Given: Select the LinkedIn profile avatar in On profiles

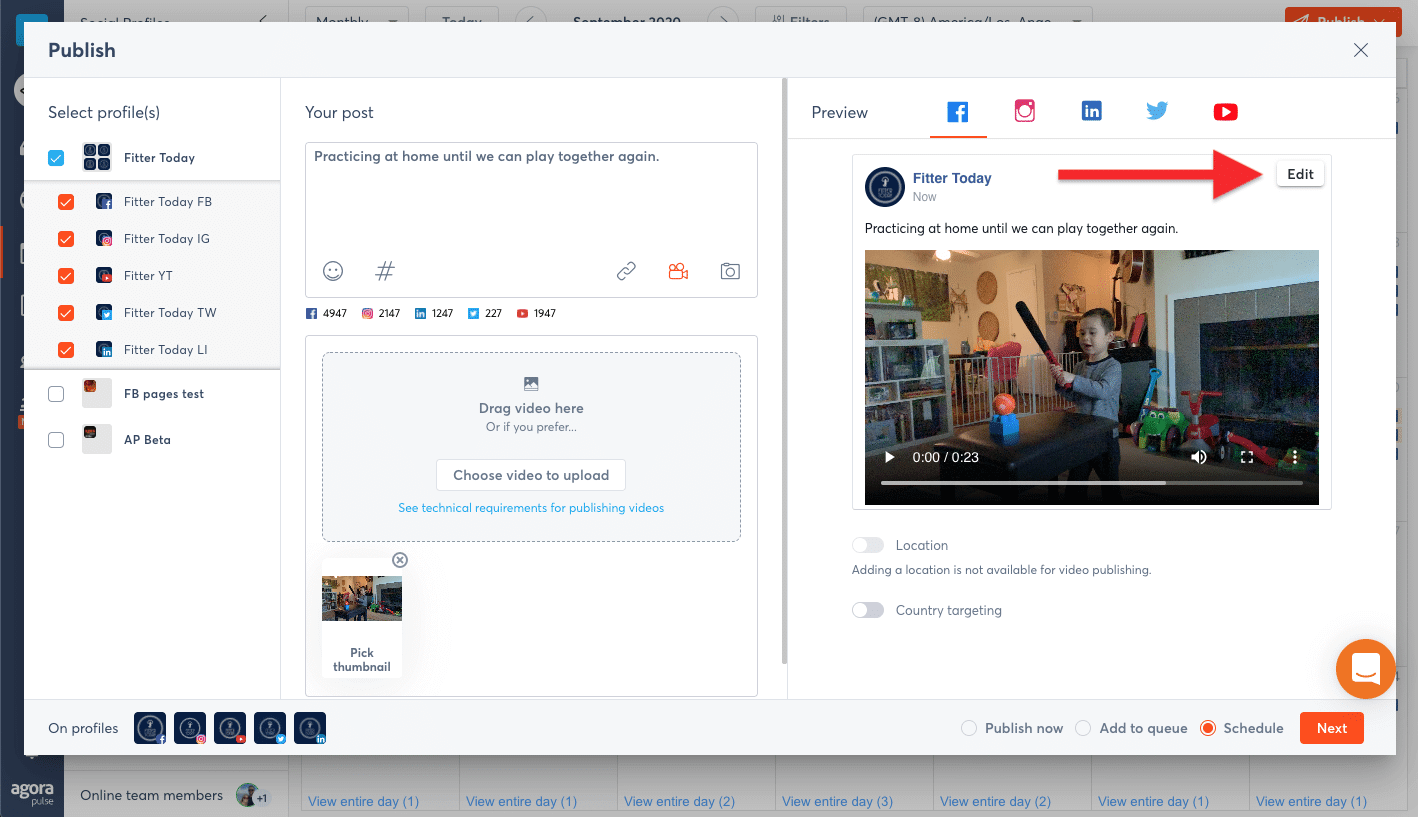Looking at the screenshot, I should click(310, 728).
